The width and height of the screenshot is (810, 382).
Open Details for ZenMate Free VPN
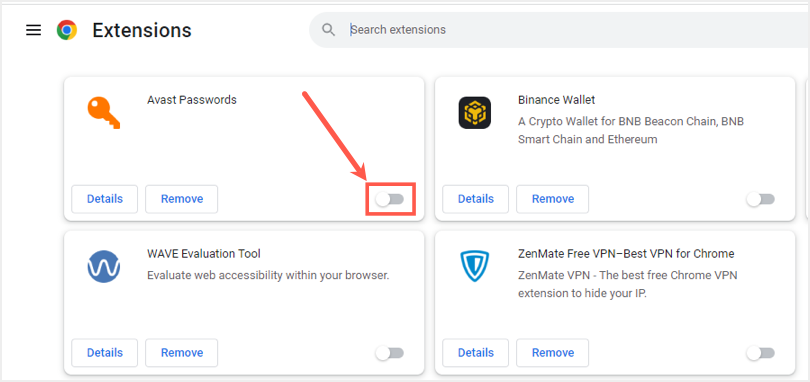pos(476,353)
